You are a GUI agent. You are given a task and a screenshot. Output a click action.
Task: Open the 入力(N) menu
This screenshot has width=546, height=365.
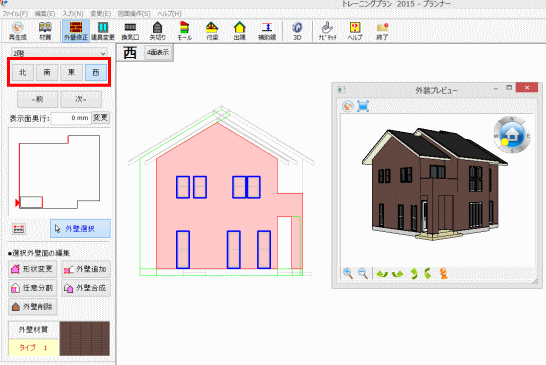coord(73,14)
